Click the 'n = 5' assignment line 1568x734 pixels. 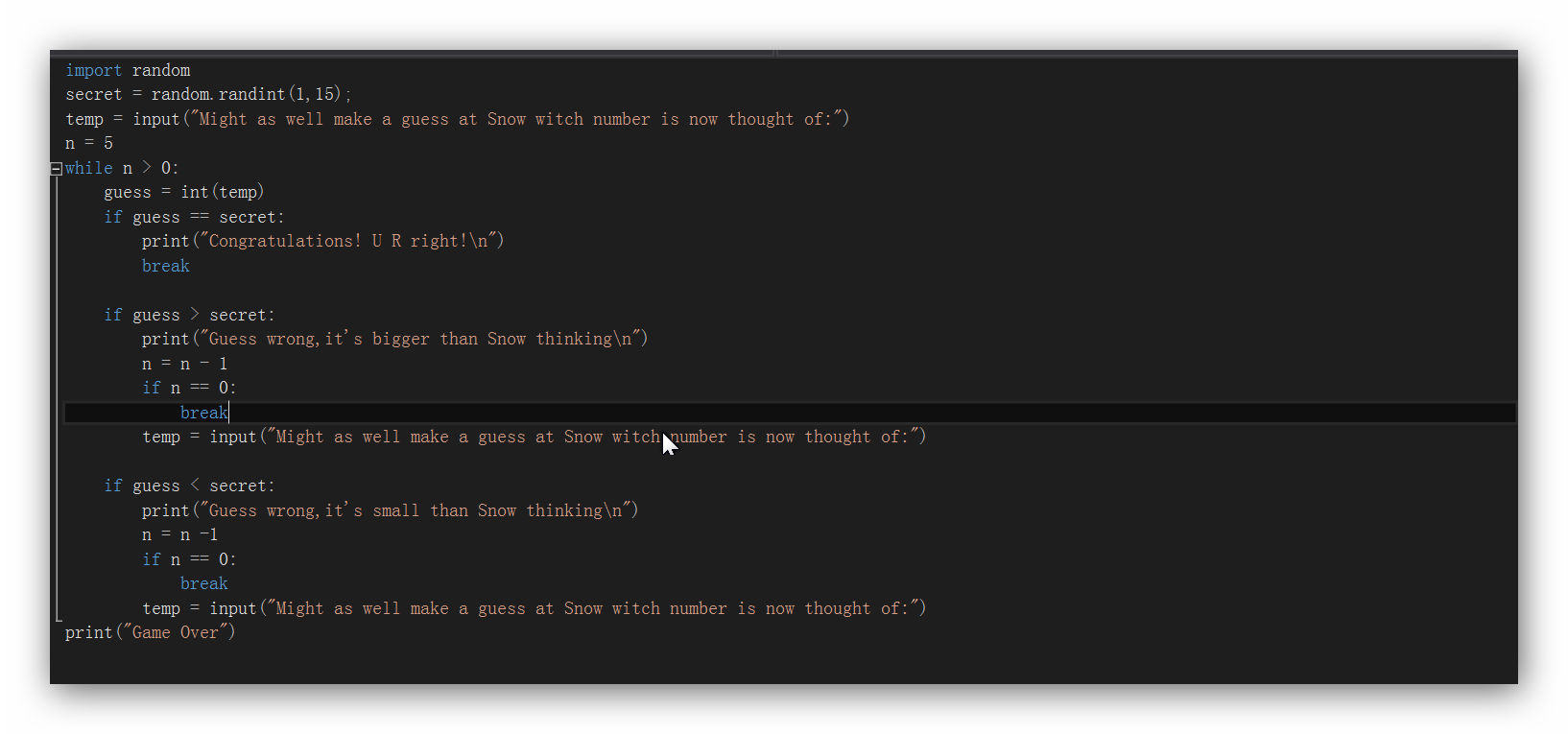pyautogui.click(x=89, y=143)
